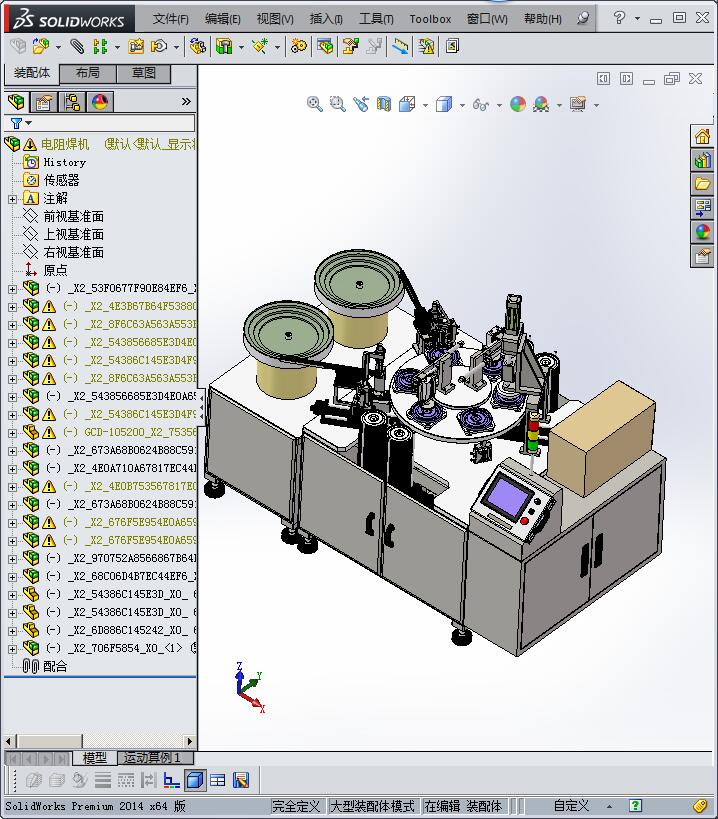Select the Move Component tool

(158, 46)
